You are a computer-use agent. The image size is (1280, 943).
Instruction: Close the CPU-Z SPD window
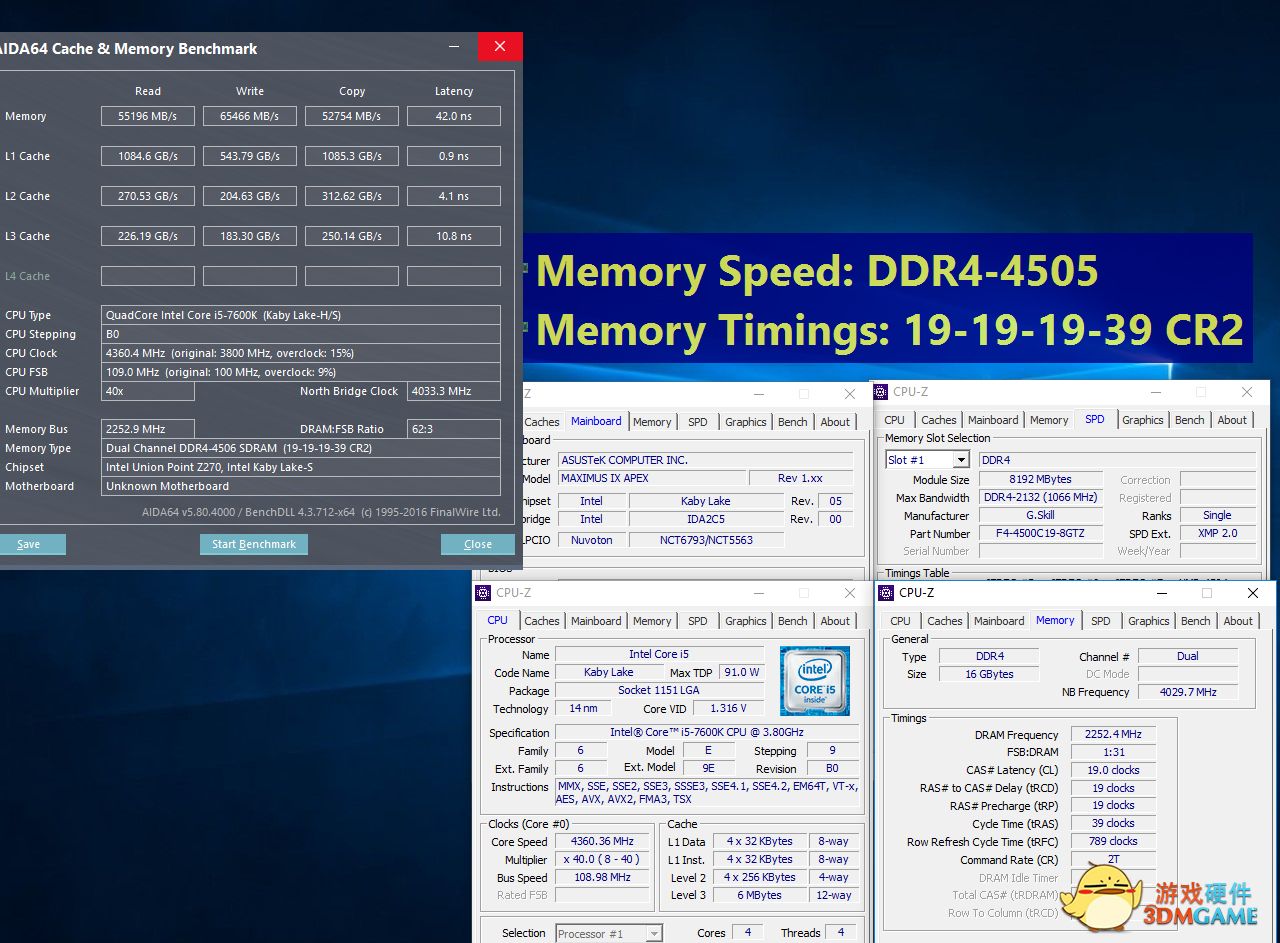tap(1247, 392)
